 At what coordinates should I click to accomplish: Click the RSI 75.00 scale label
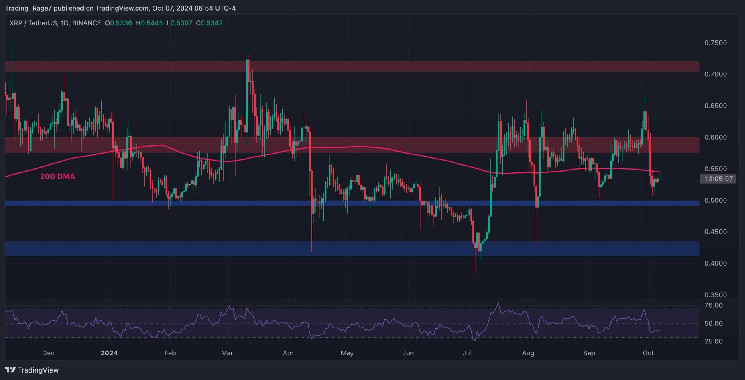click(716, 306)
